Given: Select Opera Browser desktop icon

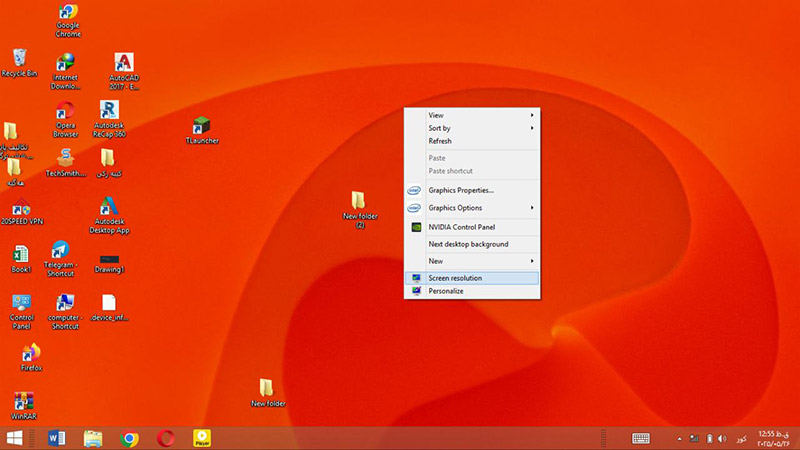Looking at the screenshot, I should click(65, 119).
